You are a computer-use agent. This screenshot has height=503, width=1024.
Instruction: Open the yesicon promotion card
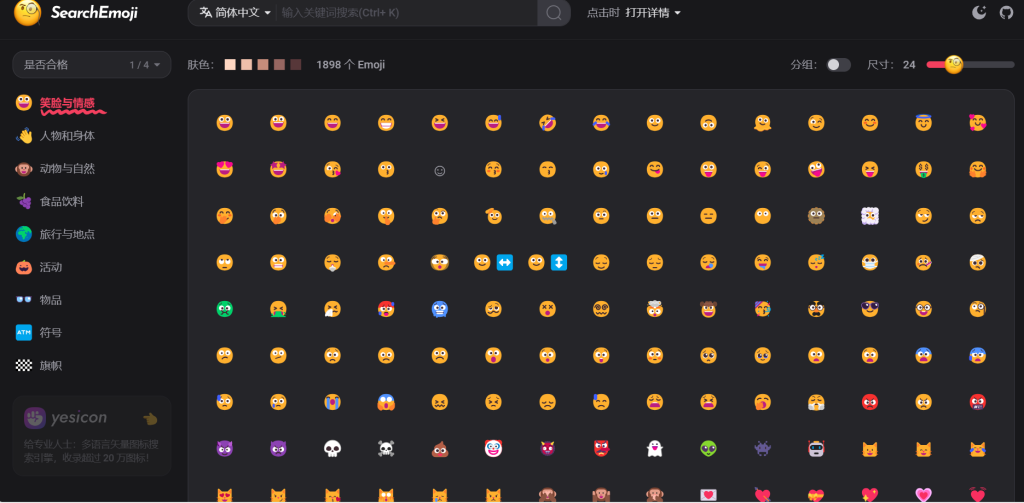tap(91, 436)
